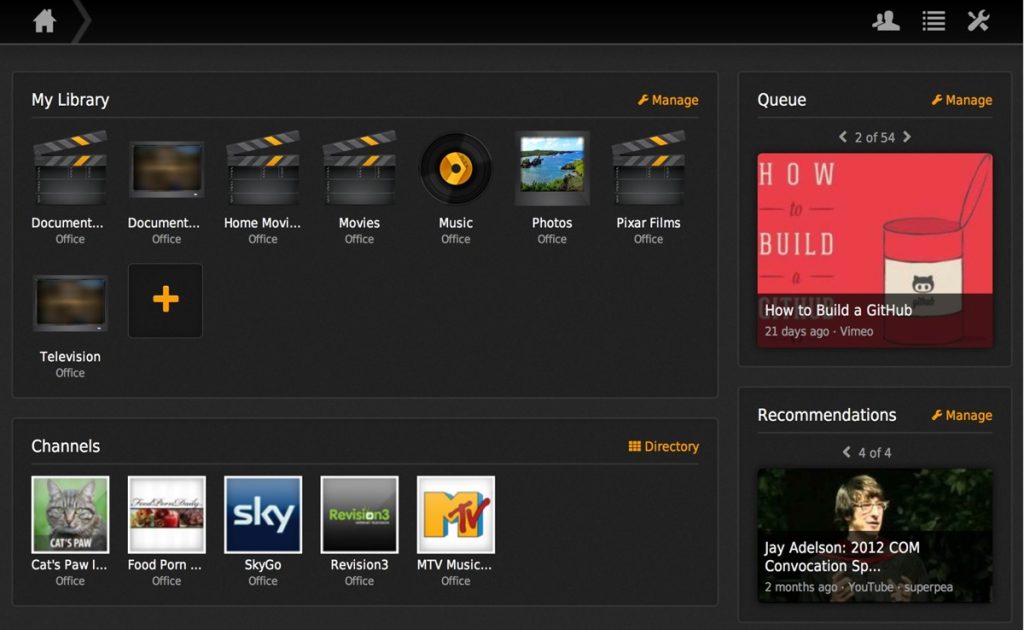Open the Photos library thumbnail
1024x630 pixels.
[x=552, y=167]
